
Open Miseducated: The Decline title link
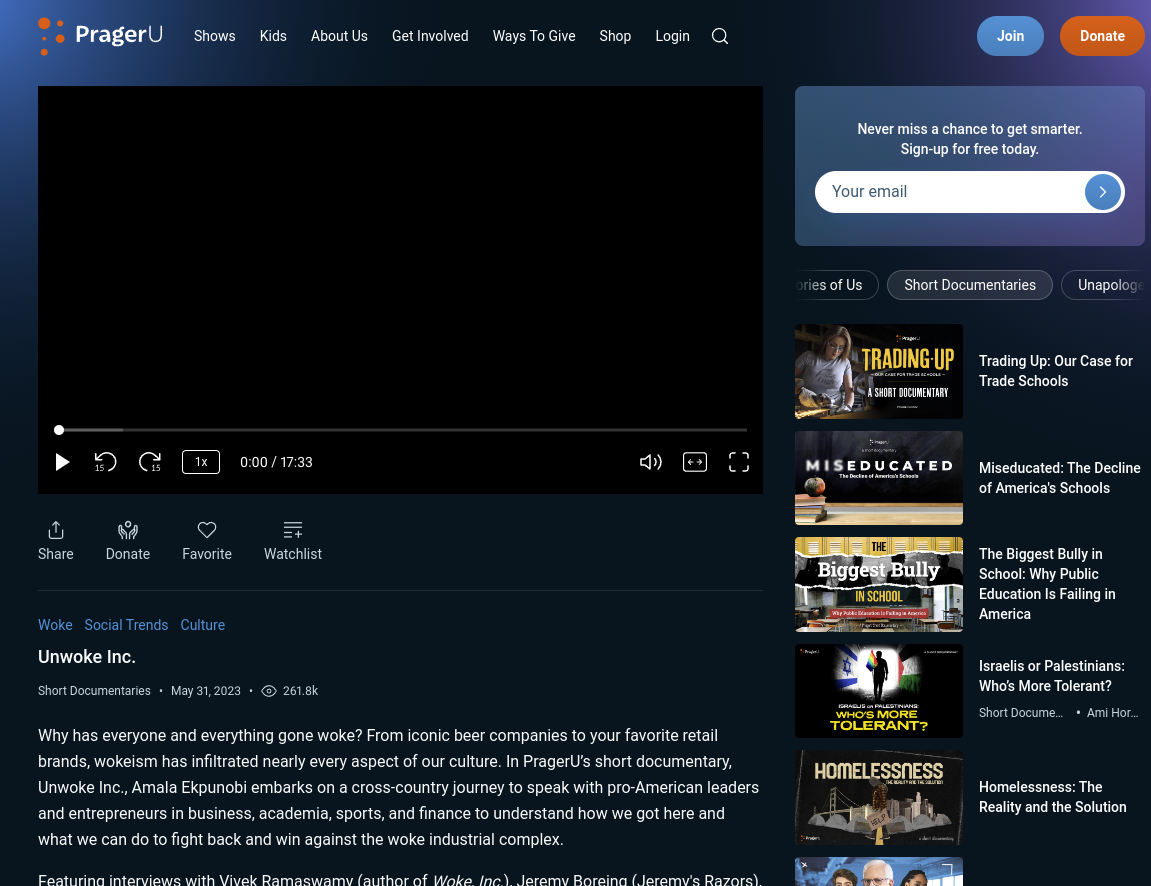[x=1059, y=478]
